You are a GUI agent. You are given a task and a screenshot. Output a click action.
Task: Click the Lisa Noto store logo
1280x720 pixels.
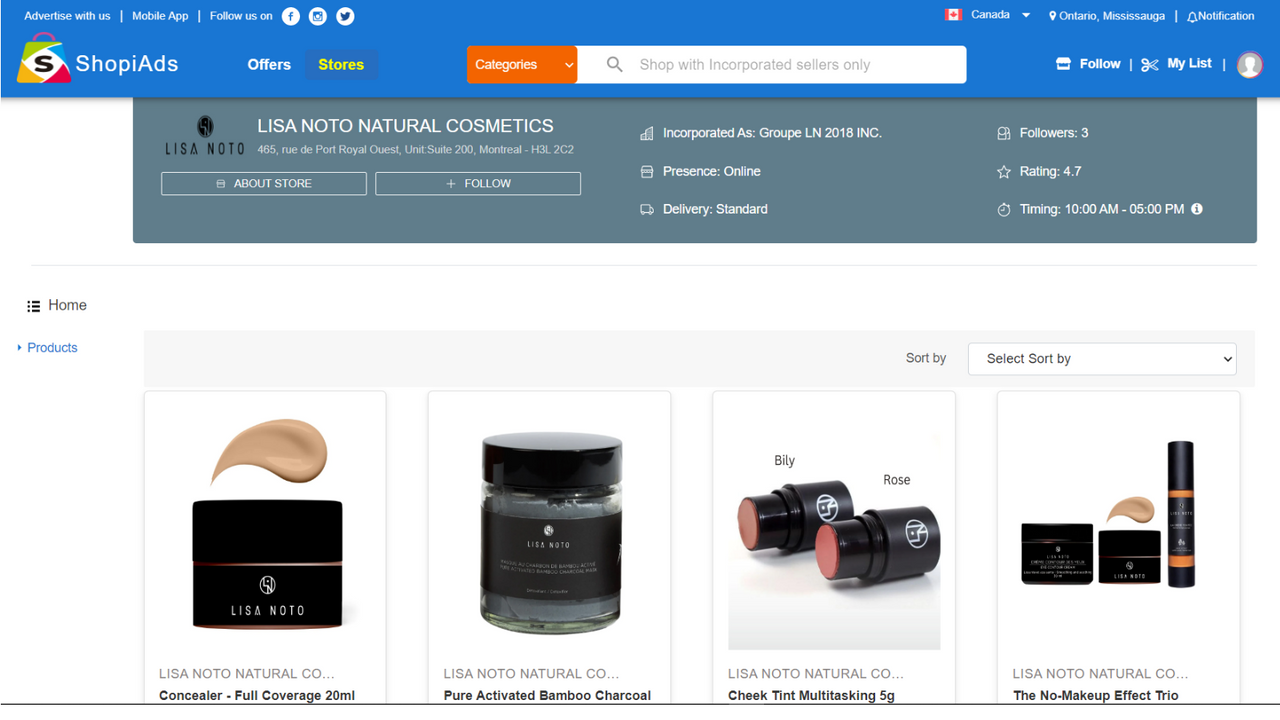(x=205, y=135)
